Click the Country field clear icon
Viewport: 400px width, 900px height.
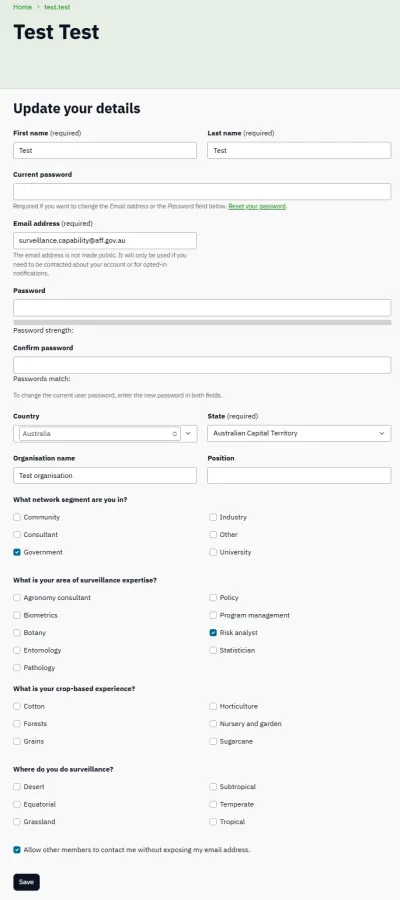(174, 434)
